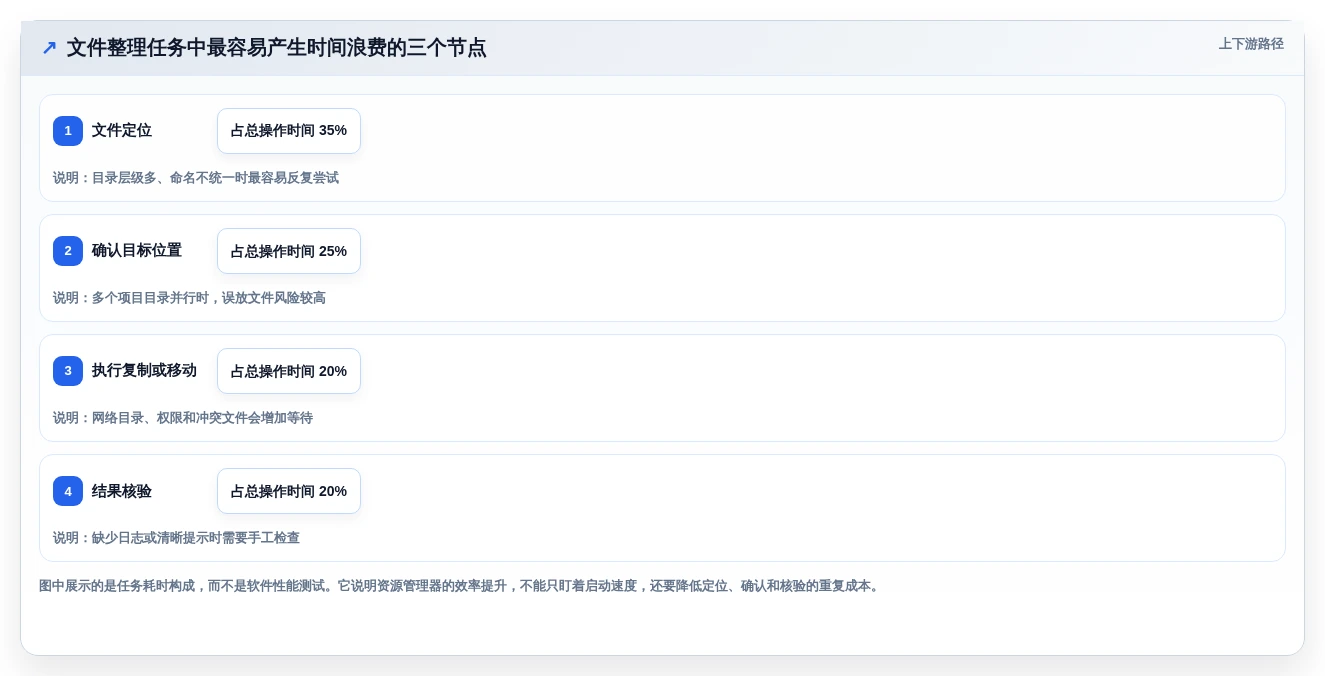Click the note about 网络目录、权限和冲突文件

[x=183, y=418]
